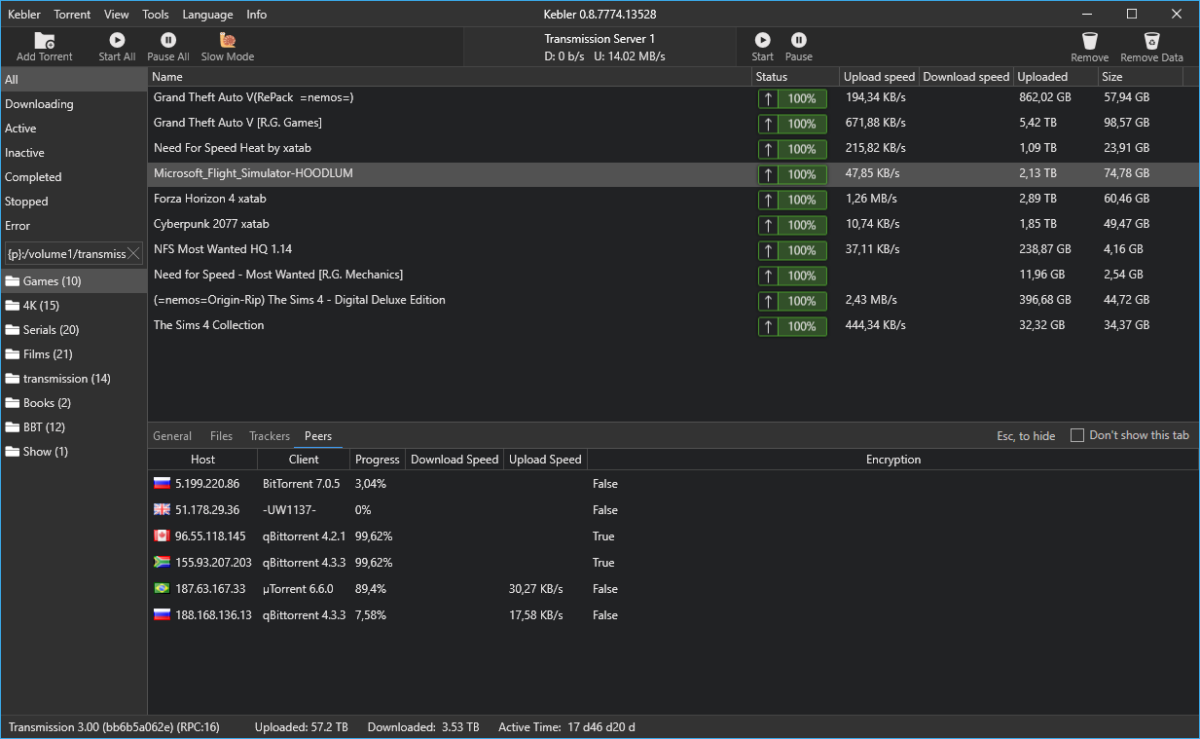
Task: Start all torrents with Start All
Action: [117, 46]
